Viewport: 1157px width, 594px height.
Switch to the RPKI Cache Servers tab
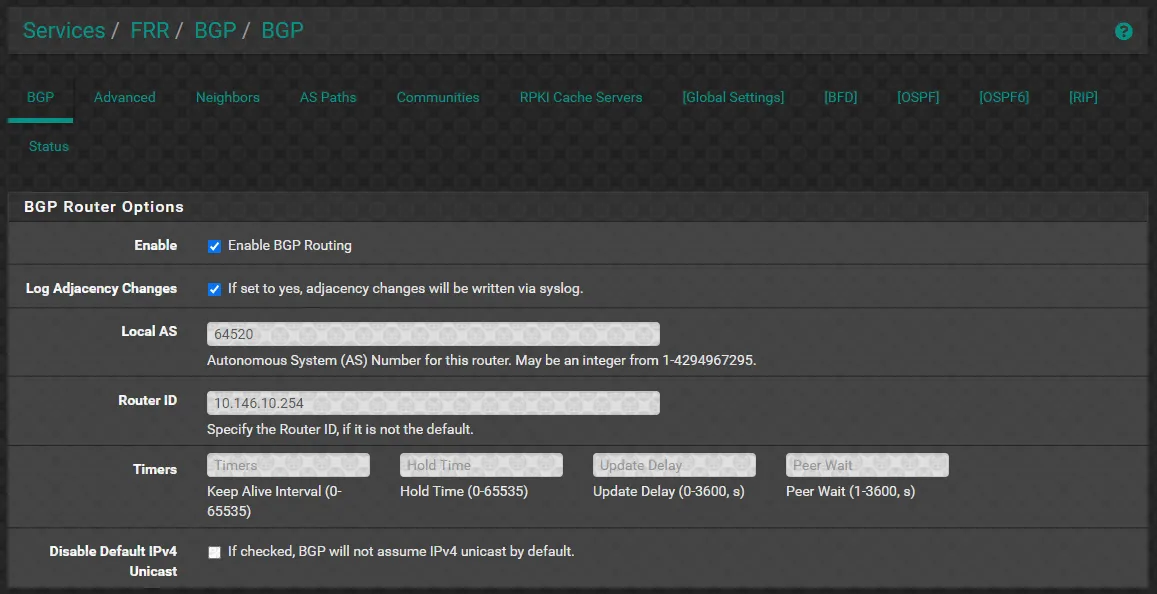click(x=581, y=97)
